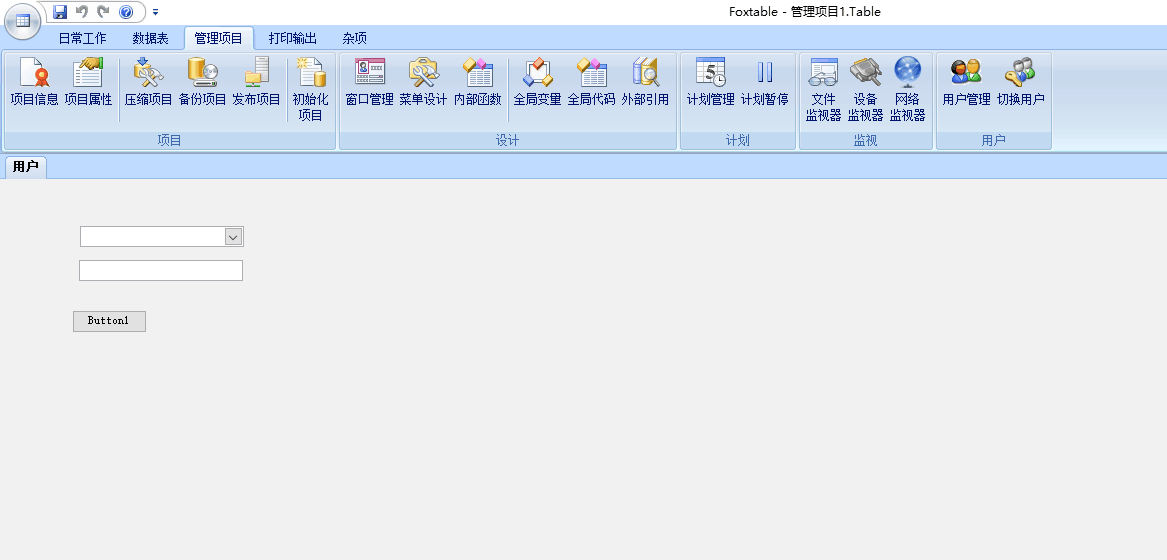
Task: Switch to 杂项 ribbon tab
Action: (354, 38)
